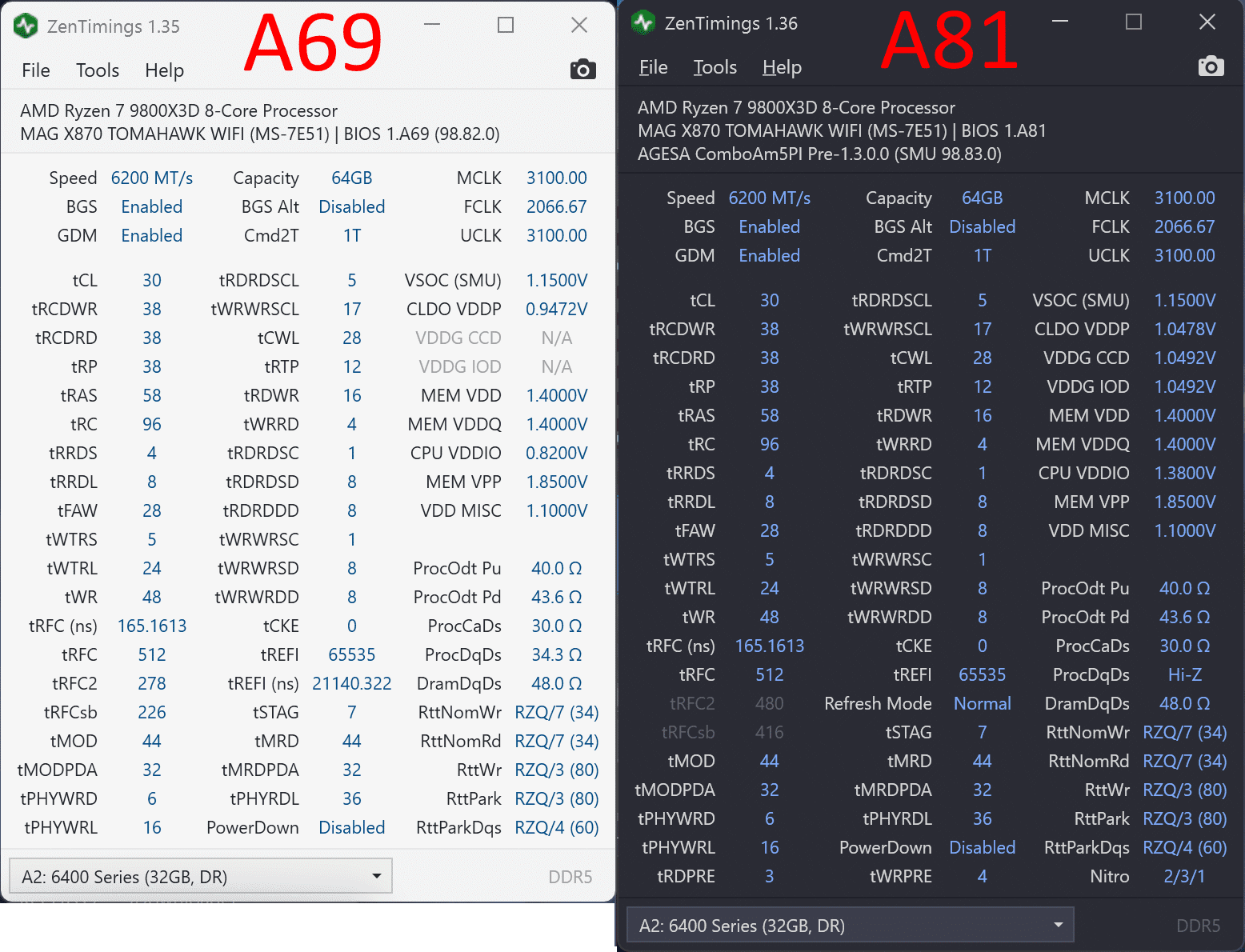Click the DDR5 label in ZenTimings 1.36
This screenshot has width=1245, height=952.
pos(1199,926)
